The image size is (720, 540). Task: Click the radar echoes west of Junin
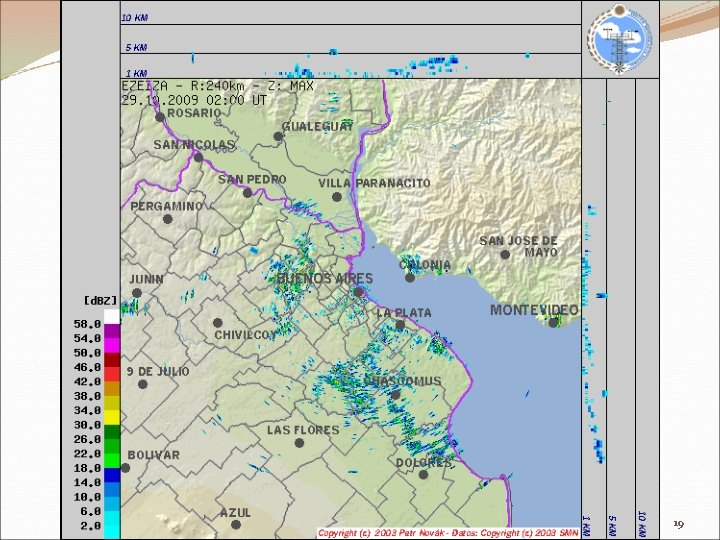pos(131,307)
